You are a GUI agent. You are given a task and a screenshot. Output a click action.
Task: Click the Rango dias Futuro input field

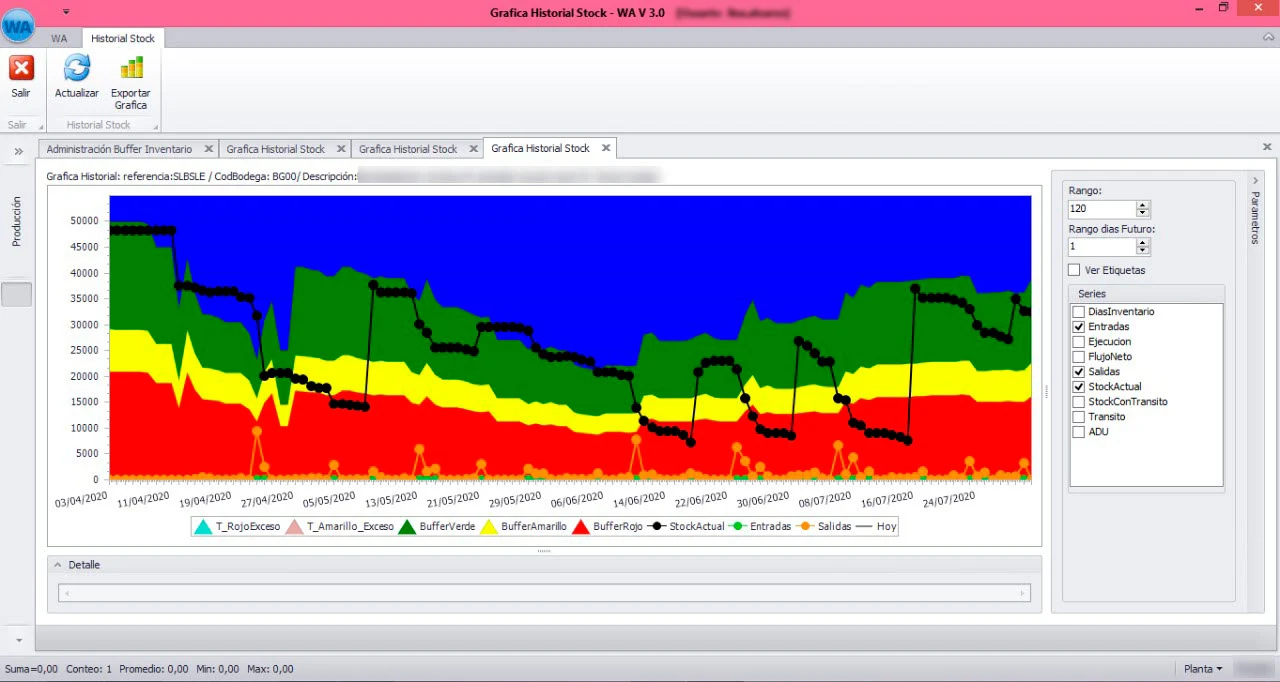coord(1101,246)
